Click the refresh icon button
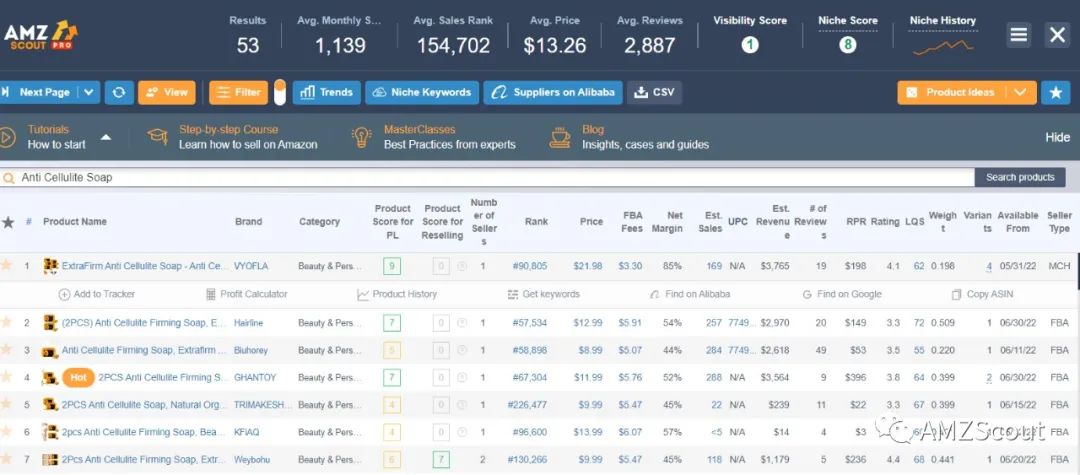 [x=119, y=92]
